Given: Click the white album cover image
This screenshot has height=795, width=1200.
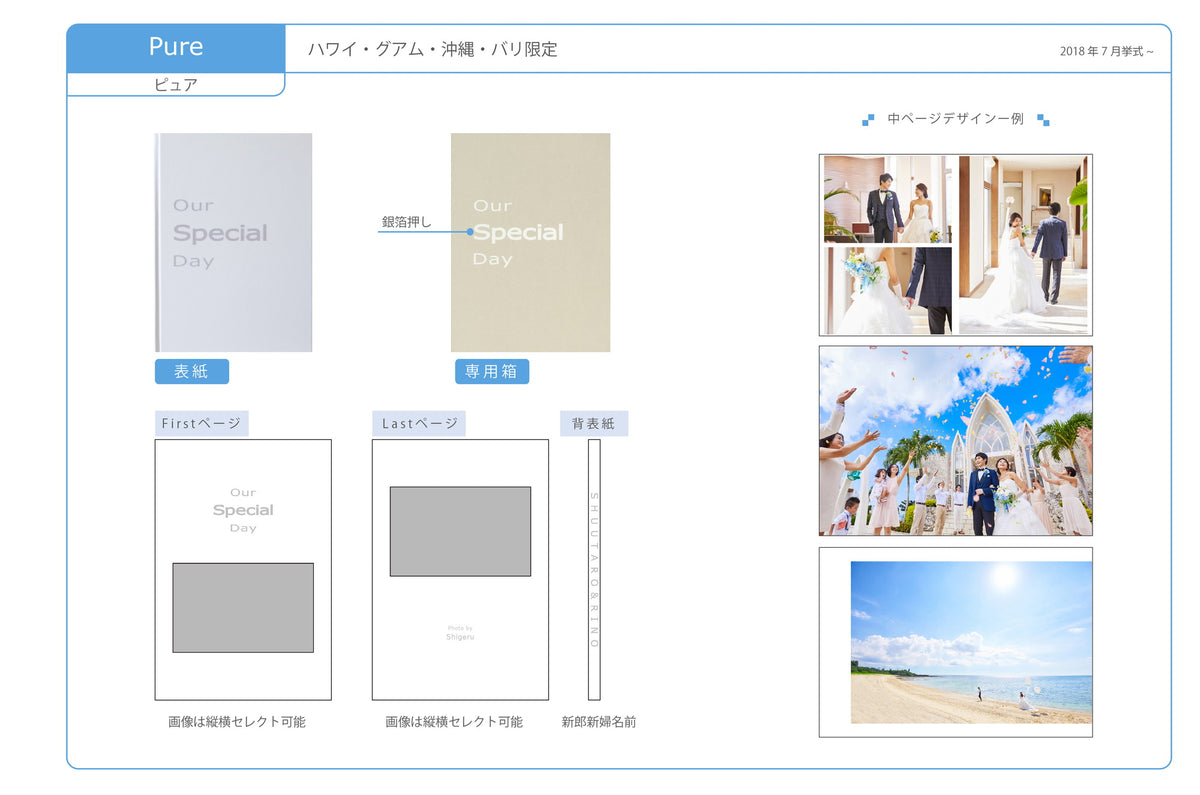Looking at the screenshot, I should tap(233, 243).
